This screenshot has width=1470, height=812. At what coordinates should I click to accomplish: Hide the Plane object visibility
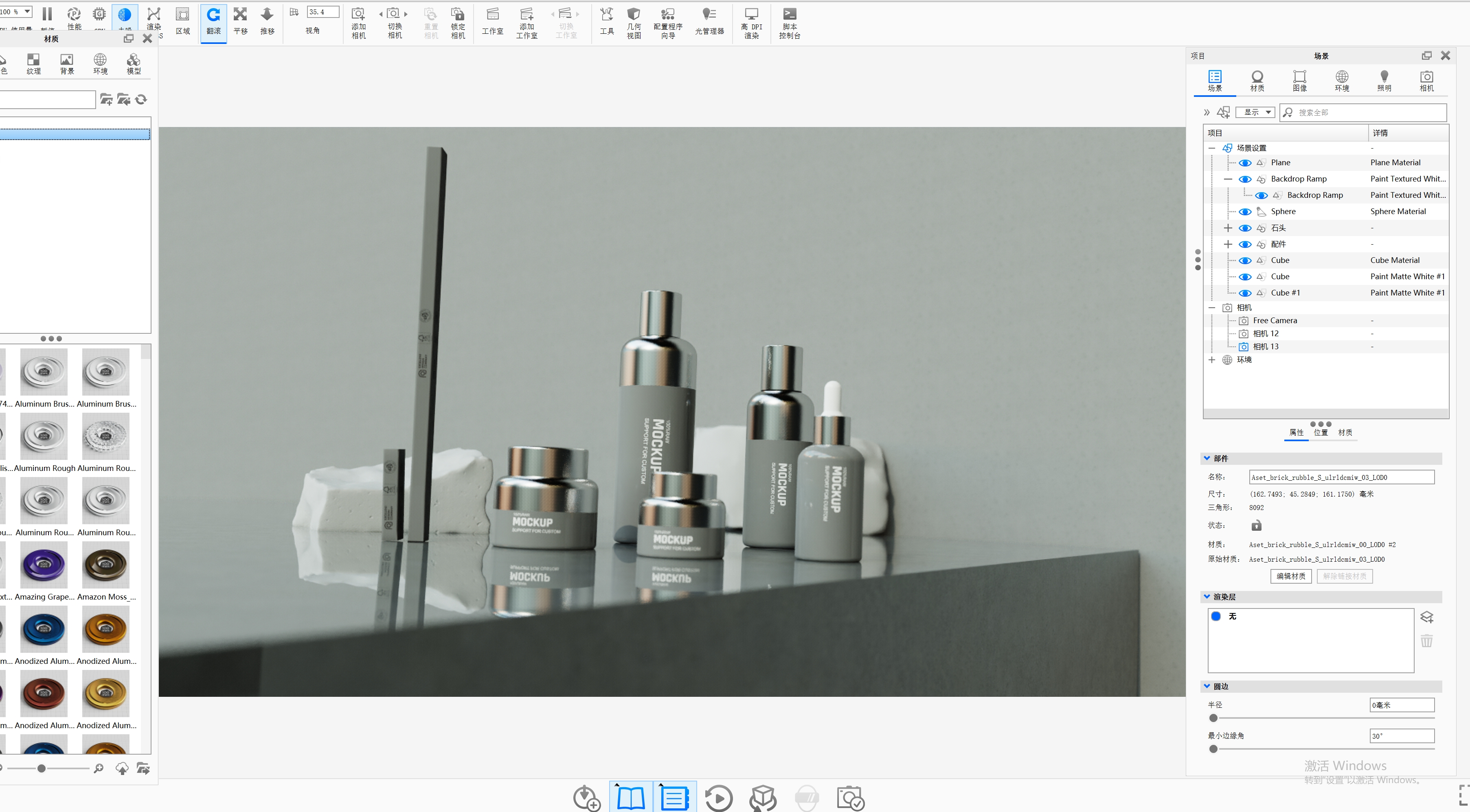tap(1244, 163)
